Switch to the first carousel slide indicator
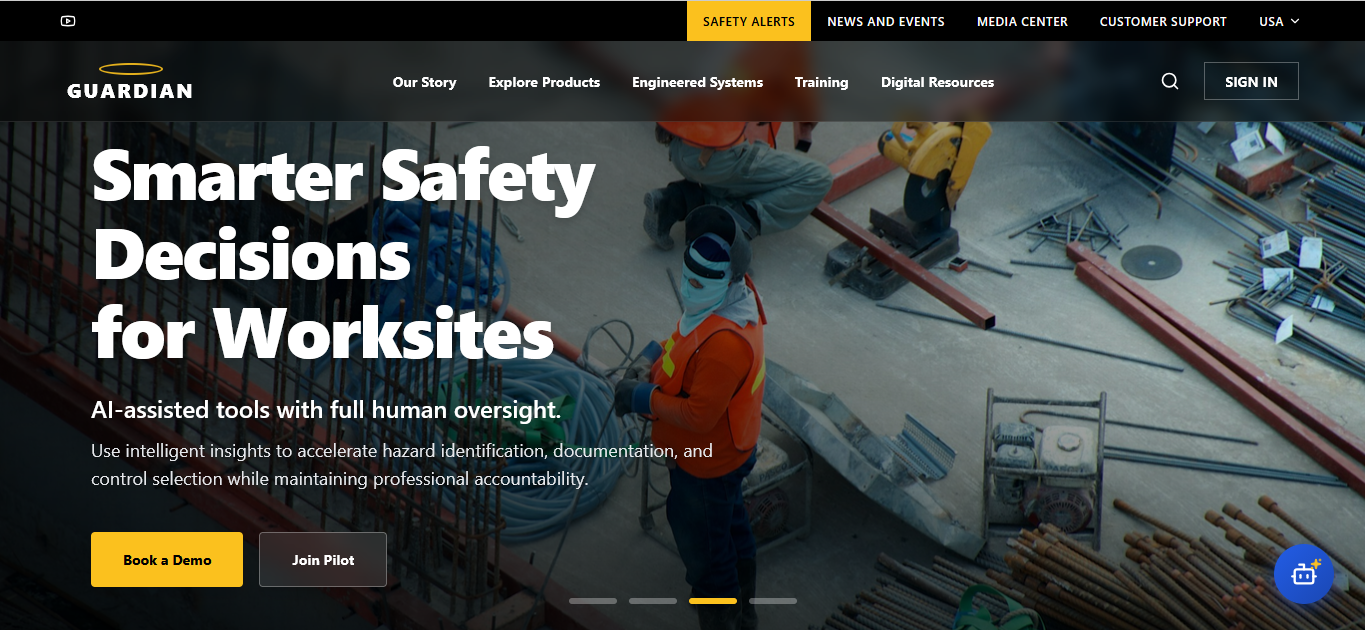Screen dimensions: 1365x630 [593, 601]
